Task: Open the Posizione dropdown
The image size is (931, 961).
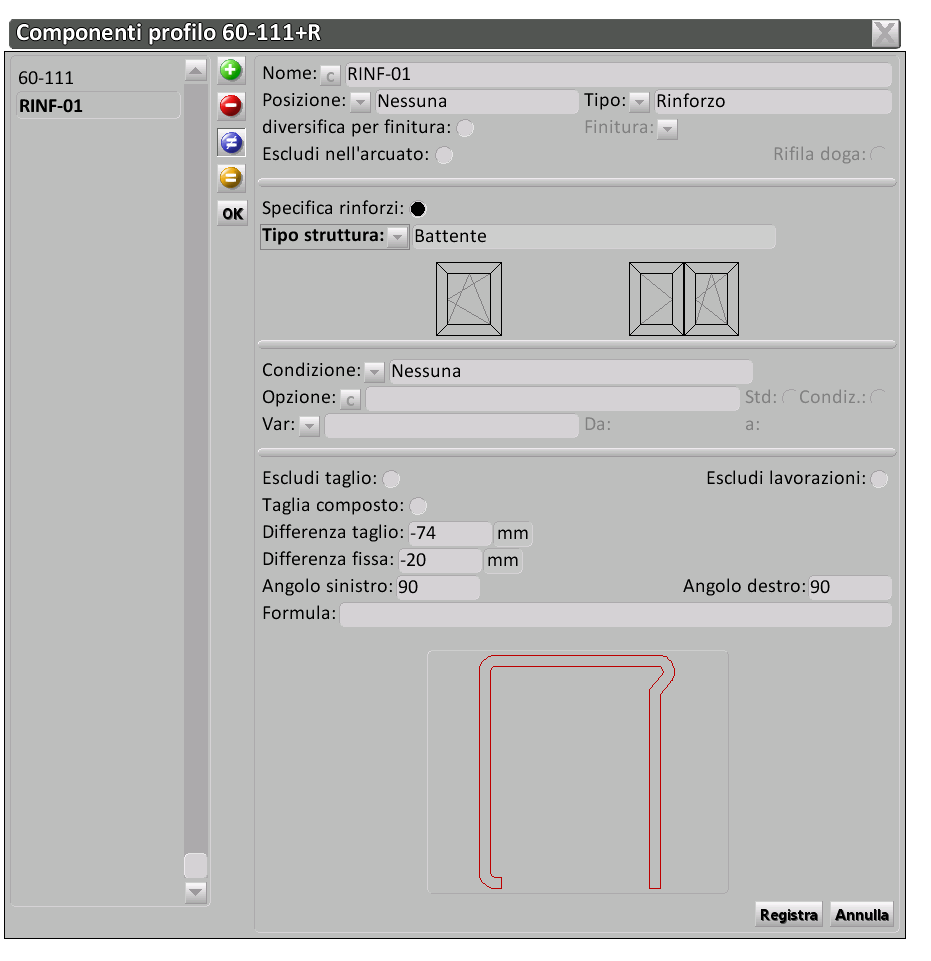Action: 360,102
